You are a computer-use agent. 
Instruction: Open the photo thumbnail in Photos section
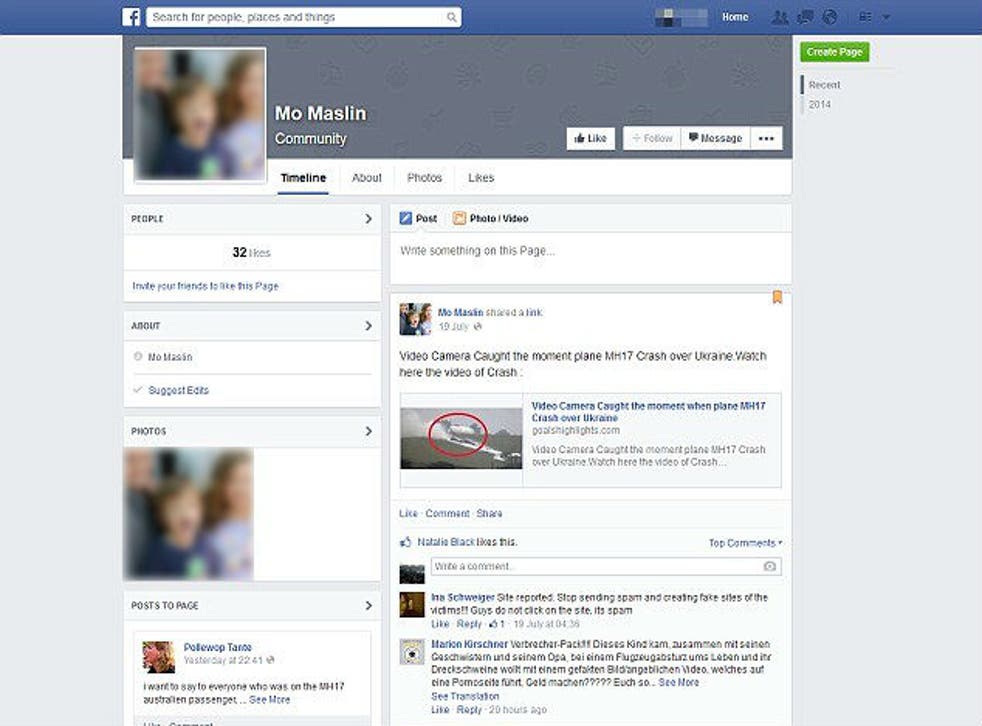click(189, 514)
